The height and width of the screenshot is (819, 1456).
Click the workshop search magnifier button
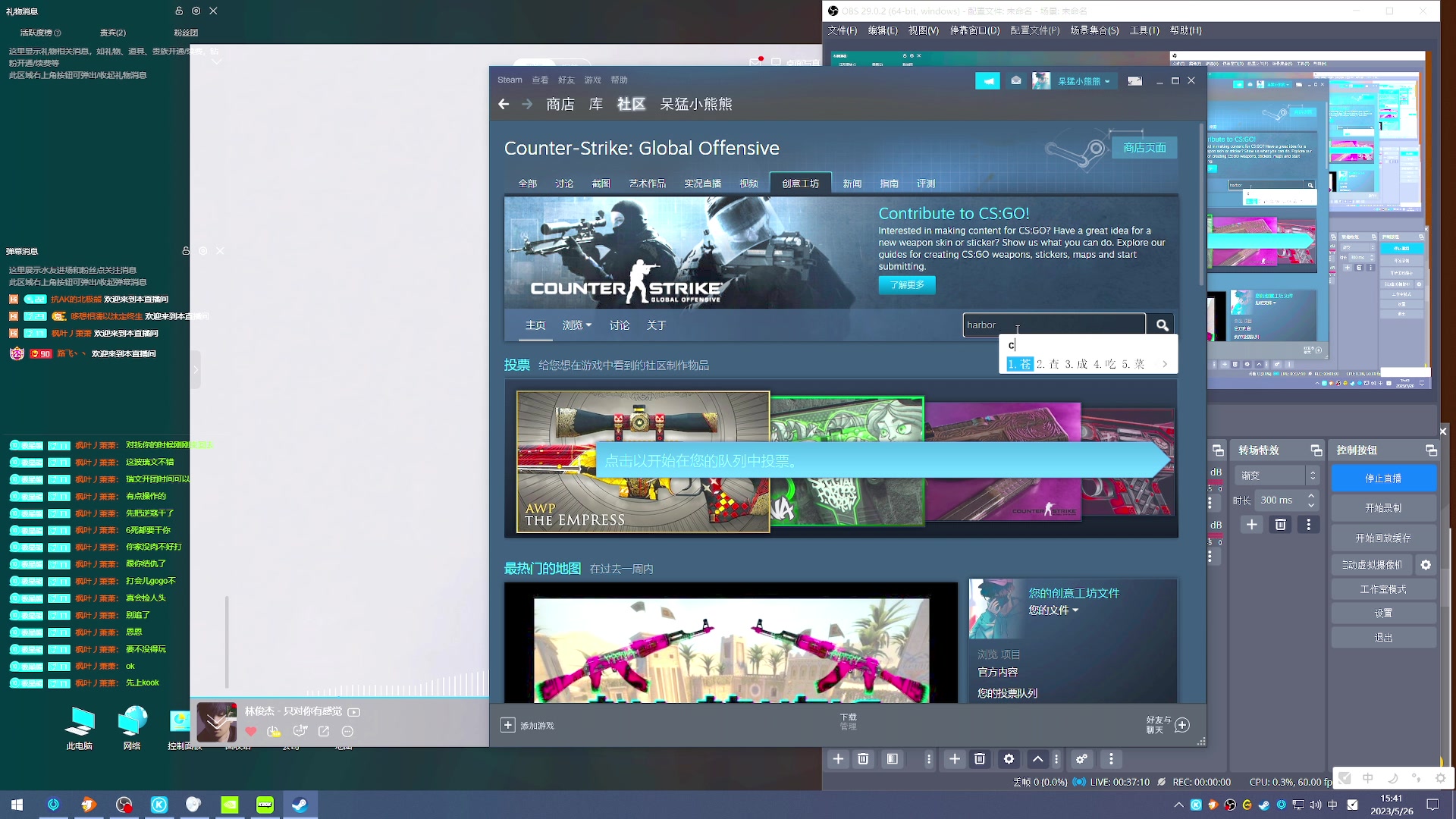pos(1162,325)
